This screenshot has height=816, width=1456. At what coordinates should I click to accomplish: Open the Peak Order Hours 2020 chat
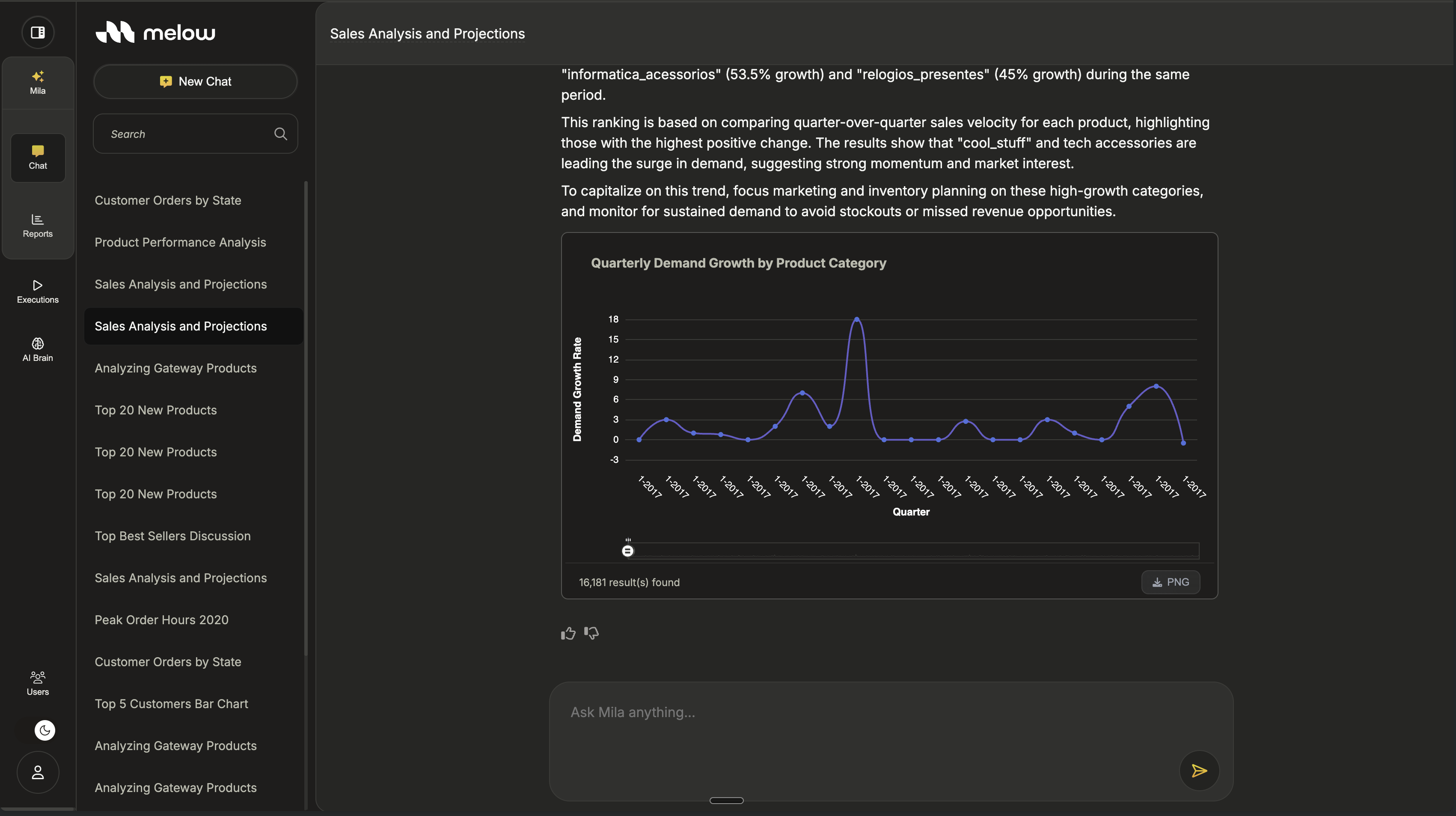point(162,620)
